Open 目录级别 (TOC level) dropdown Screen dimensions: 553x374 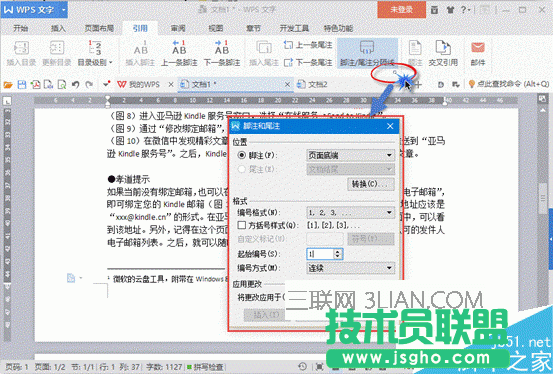tap(95, 53)
